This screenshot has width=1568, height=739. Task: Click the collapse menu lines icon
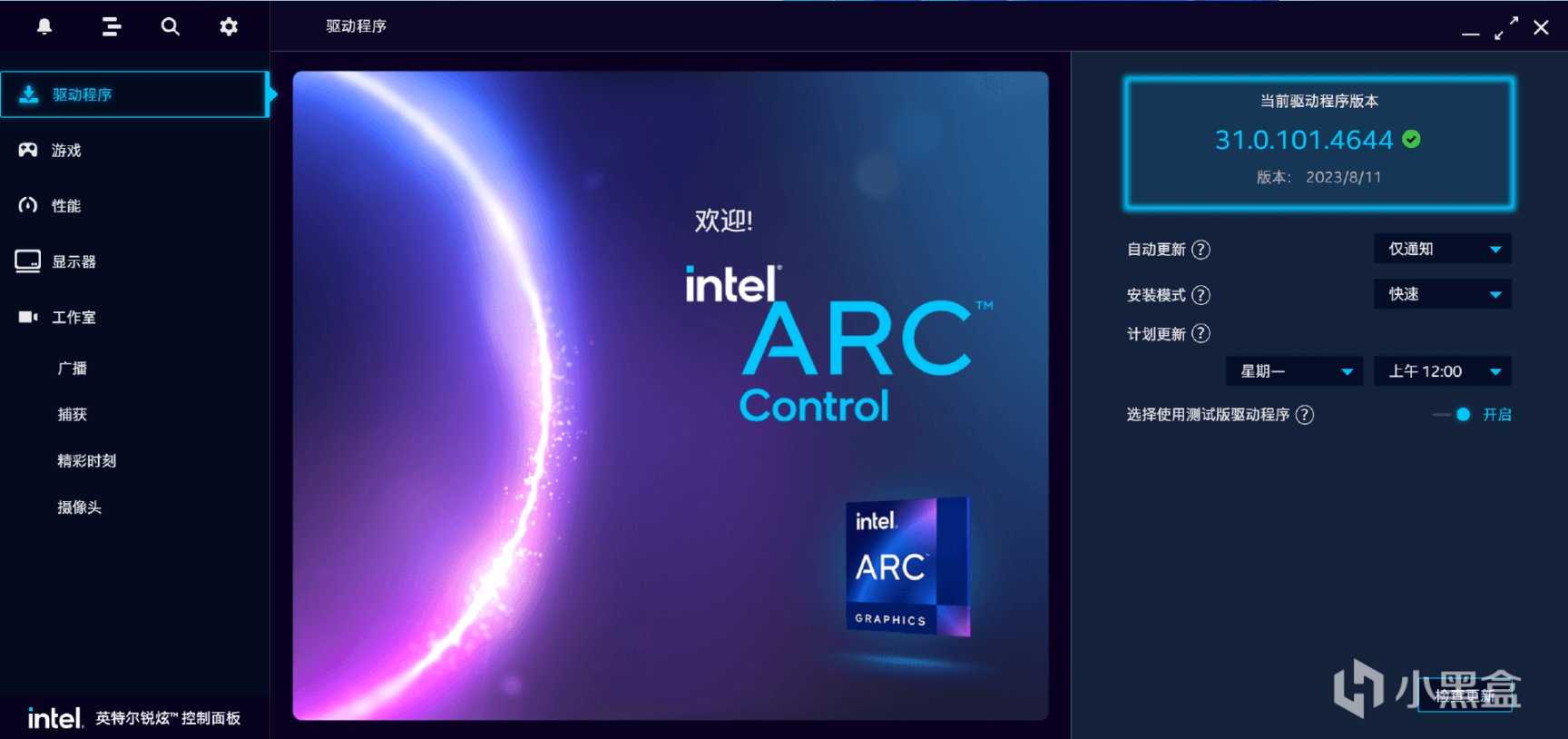pos(112,26)
